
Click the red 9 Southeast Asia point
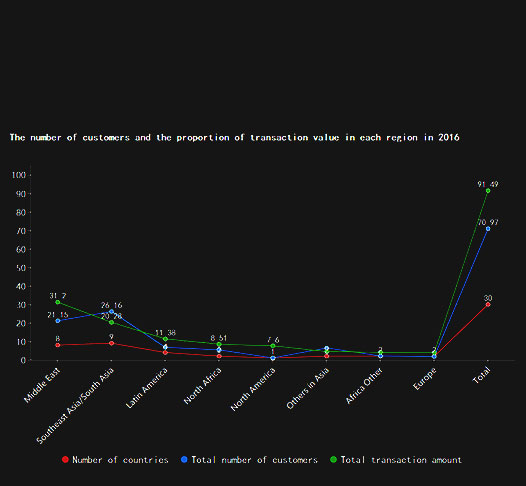[x=112, y=343]
